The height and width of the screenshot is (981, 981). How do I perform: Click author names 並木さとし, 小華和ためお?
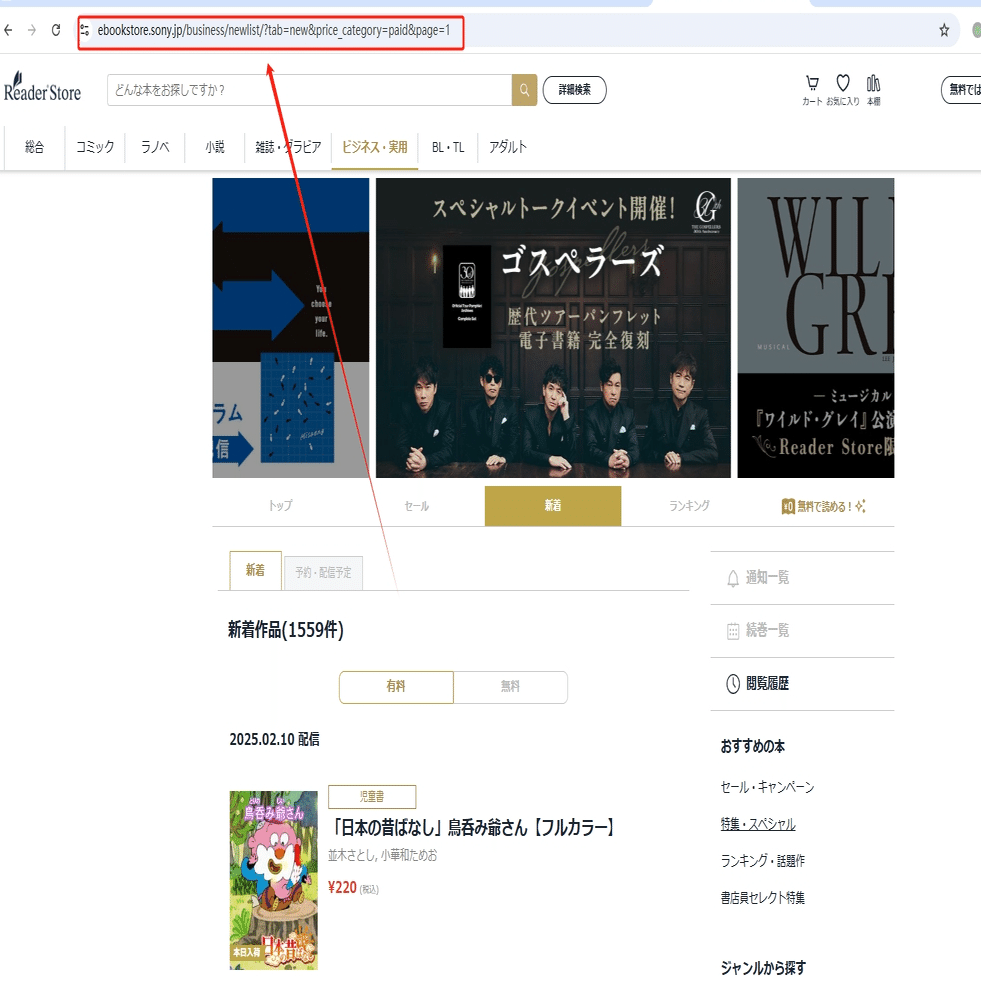coord(383,855)
